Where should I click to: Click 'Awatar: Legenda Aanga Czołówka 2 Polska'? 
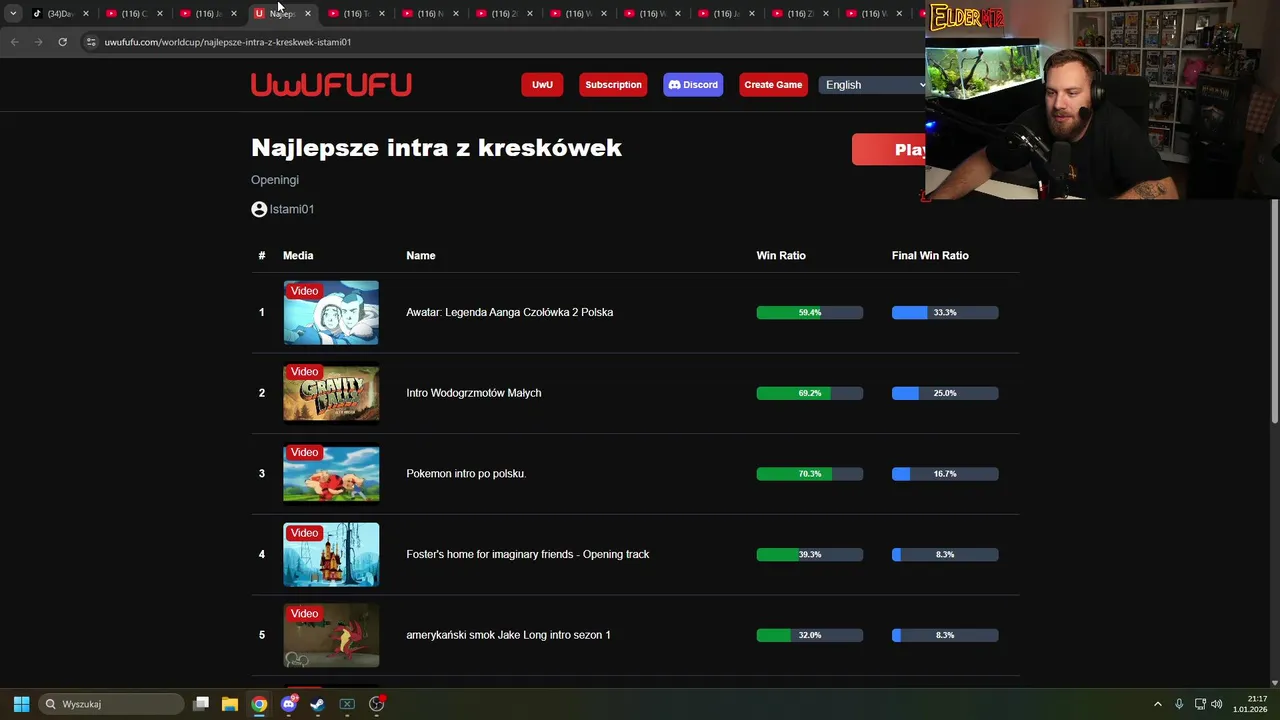point(510,313)
